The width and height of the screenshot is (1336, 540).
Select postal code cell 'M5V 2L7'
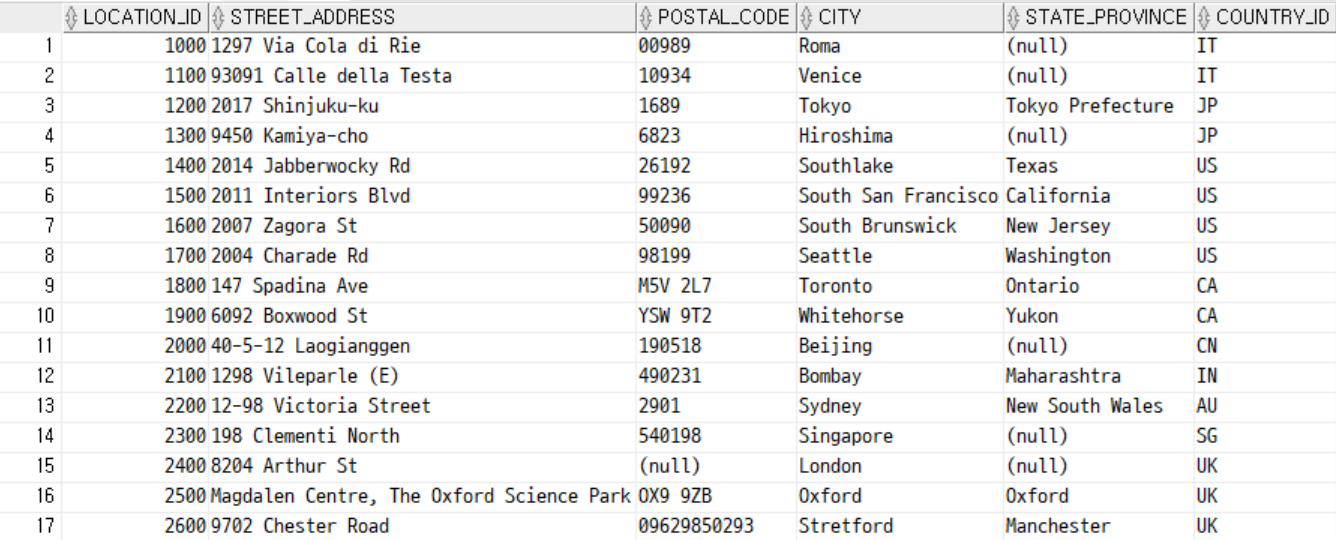[x=716, y=286]
